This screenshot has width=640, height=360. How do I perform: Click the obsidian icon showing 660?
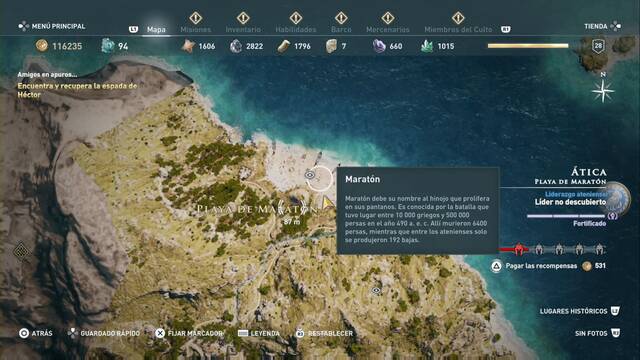coord(379,46)
